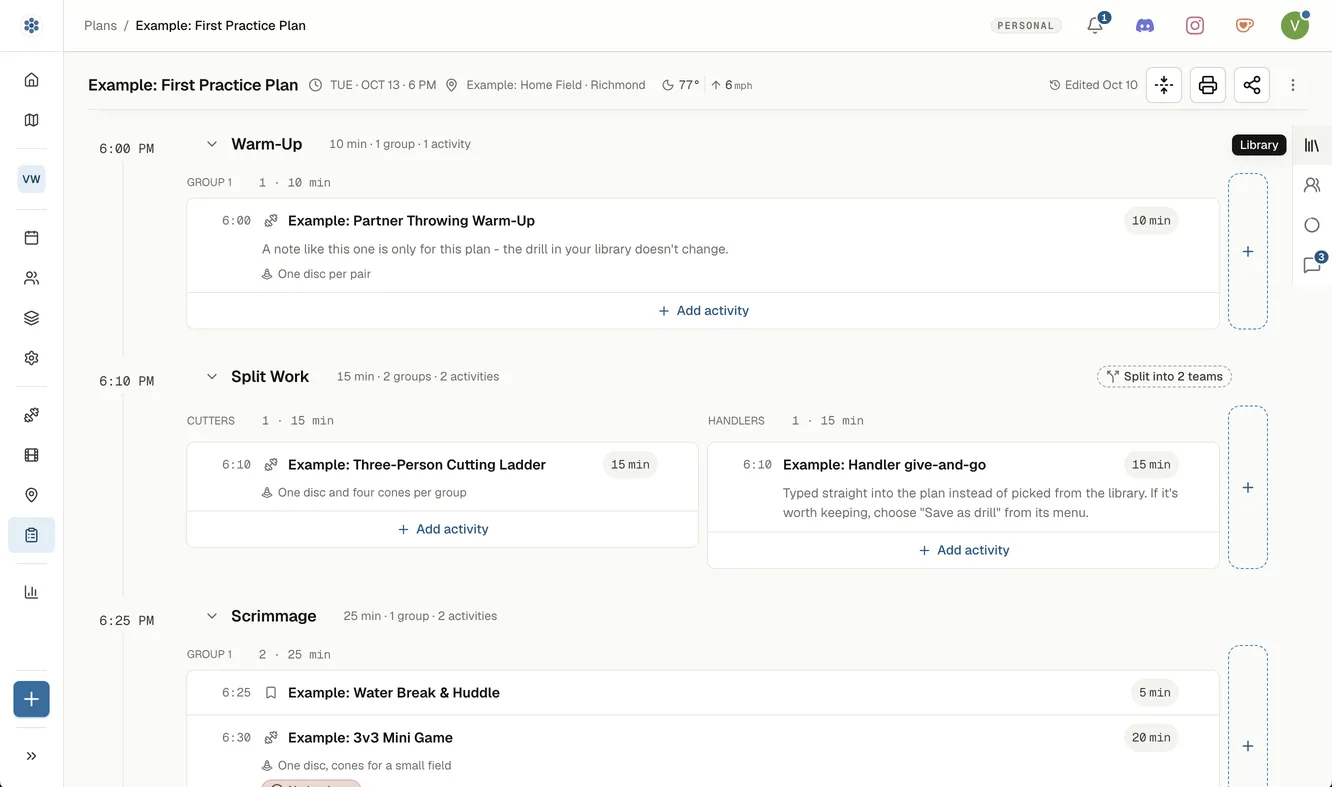Open the comments icon with badge 3
The width and height of the screenshot is (1332, 787).
1312,265
